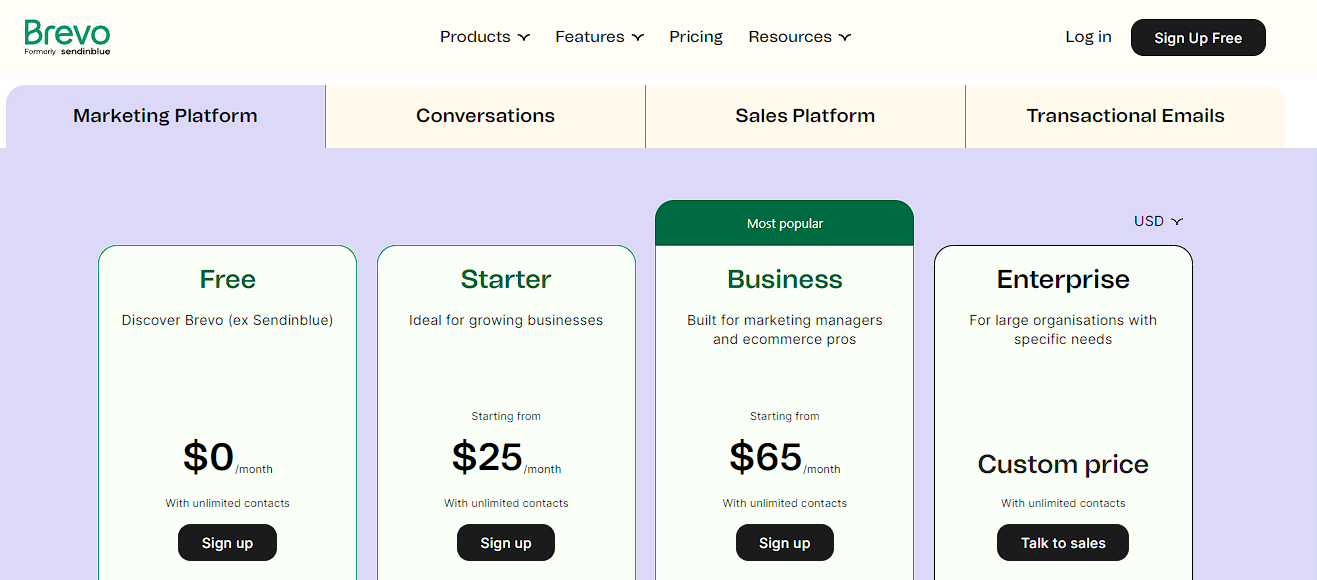Click 'Built for marketing managers' description
Image resolution: width=1317 pixels, height=580 pixels.
click(x=785, y=330)
